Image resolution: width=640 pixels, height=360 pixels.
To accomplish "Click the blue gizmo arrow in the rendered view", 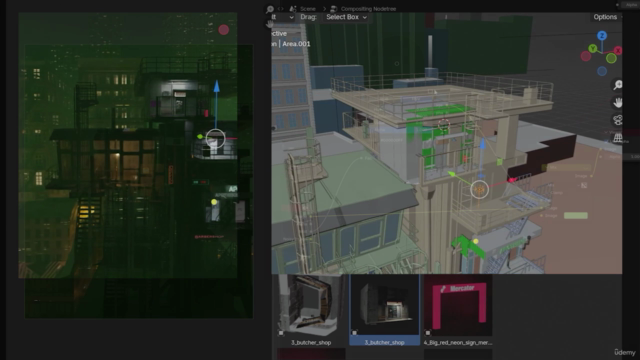I will [x=216, y=86].
